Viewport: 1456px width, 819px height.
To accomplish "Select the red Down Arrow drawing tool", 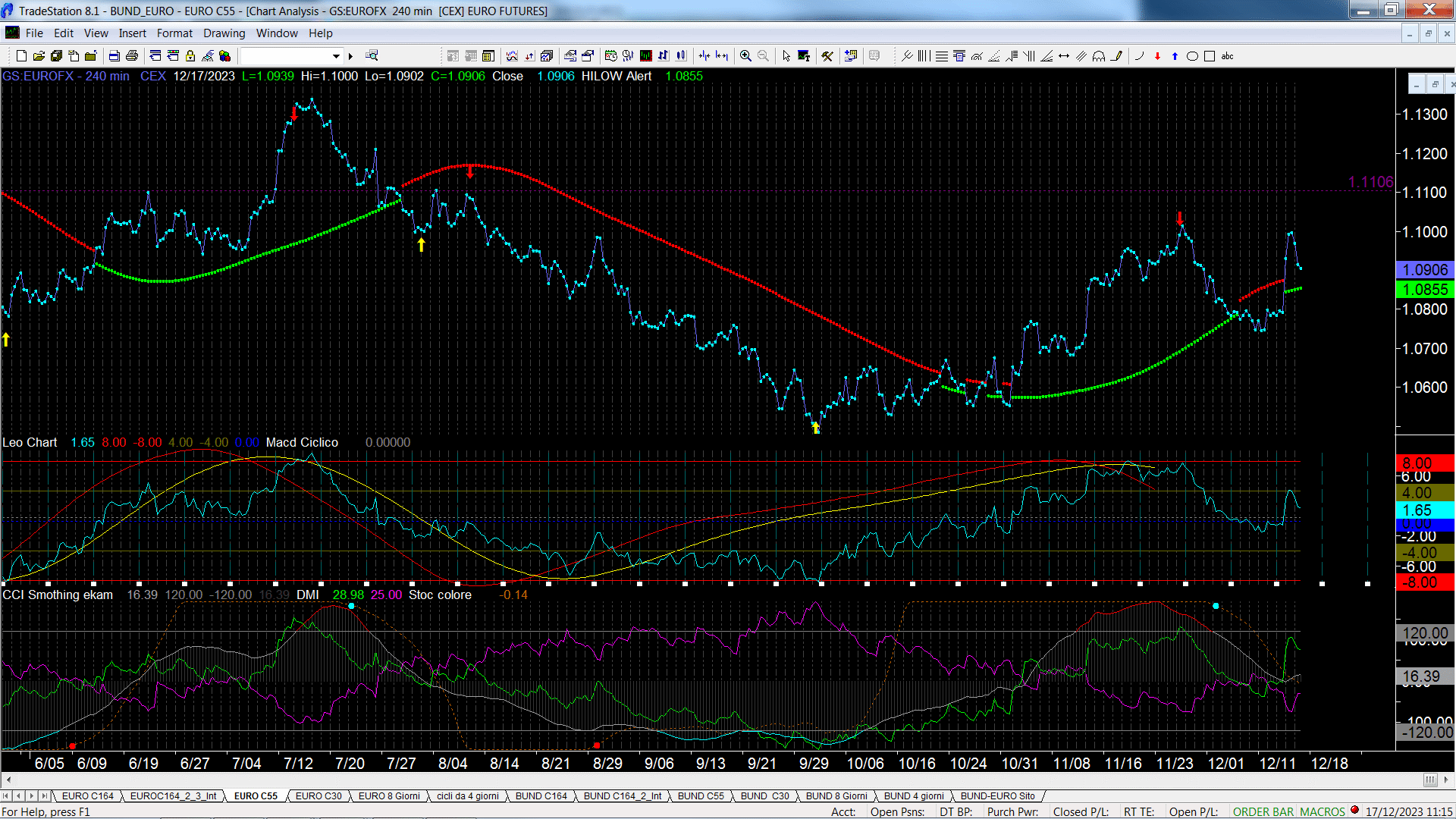I will pos(1157,56).
